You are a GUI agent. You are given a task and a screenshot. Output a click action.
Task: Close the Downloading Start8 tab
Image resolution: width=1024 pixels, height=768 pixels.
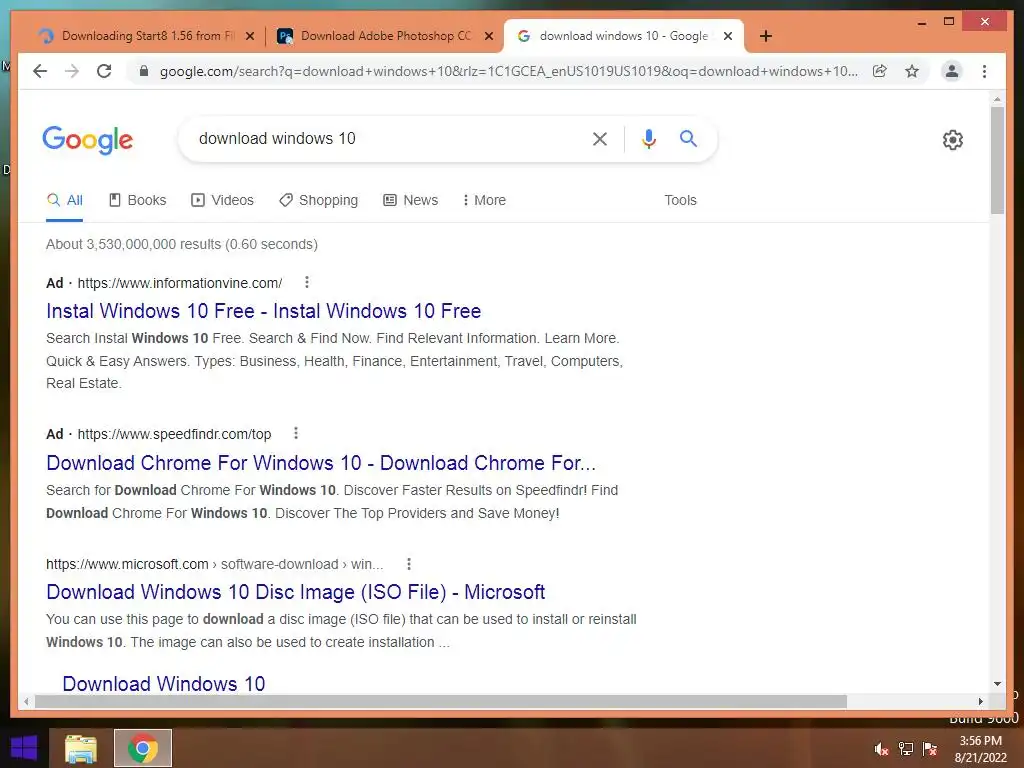pyautogui.click(x=249, y=36)
